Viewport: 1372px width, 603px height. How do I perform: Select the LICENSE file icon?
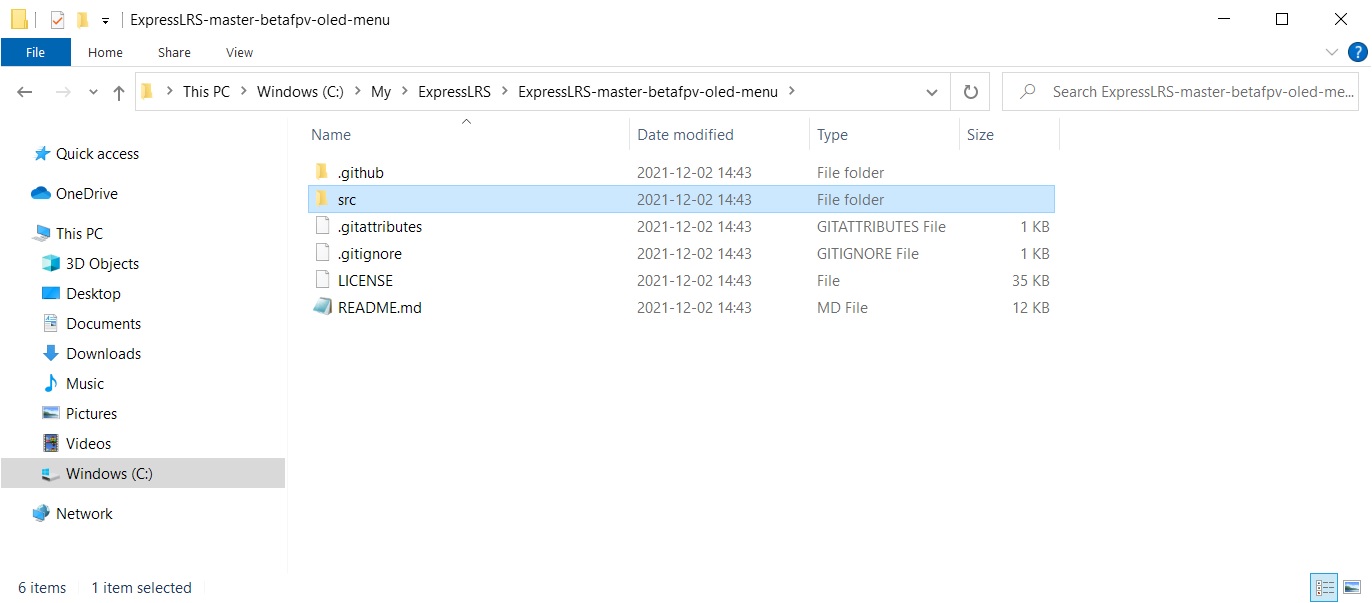pyautogui.click(x=322, y=280)
